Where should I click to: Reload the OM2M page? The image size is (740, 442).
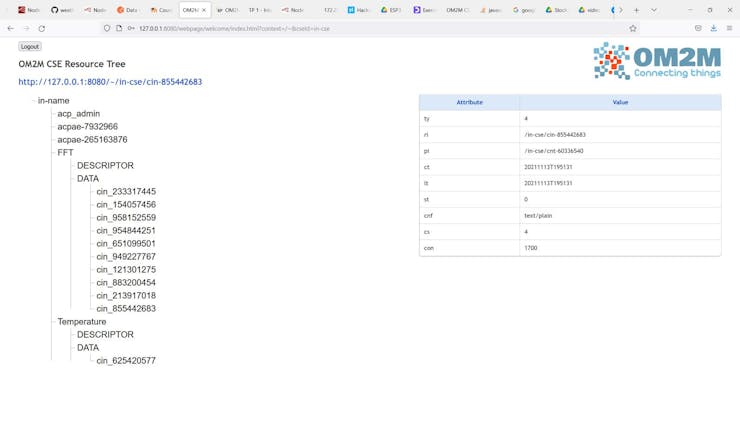(x=42, y=28)
